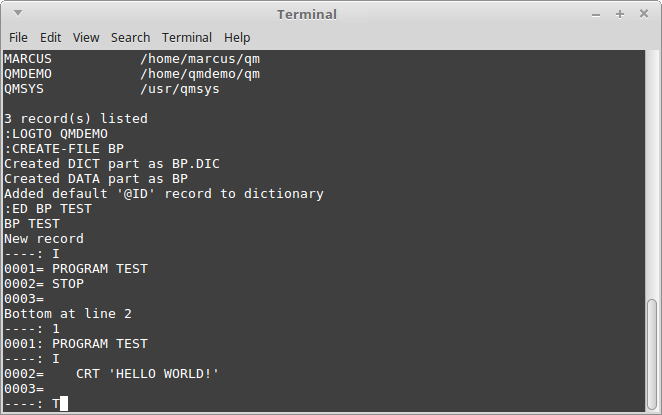Open the Search menu
Image resolution: width=662 pixels, height=415 pixels.
click(130, 38)
